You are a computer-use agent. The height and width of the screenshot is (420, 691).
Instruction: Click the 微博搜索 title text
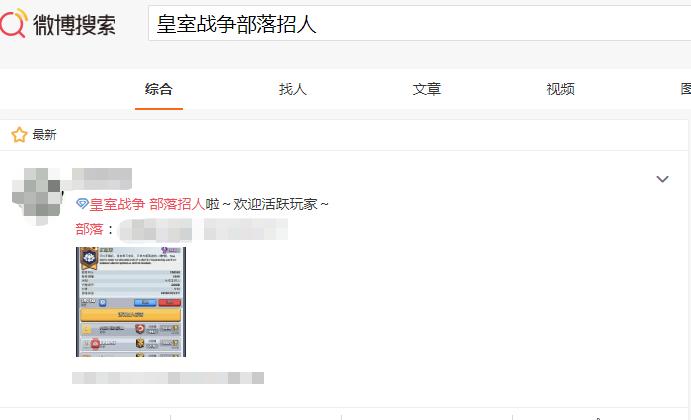click(74, 25)
